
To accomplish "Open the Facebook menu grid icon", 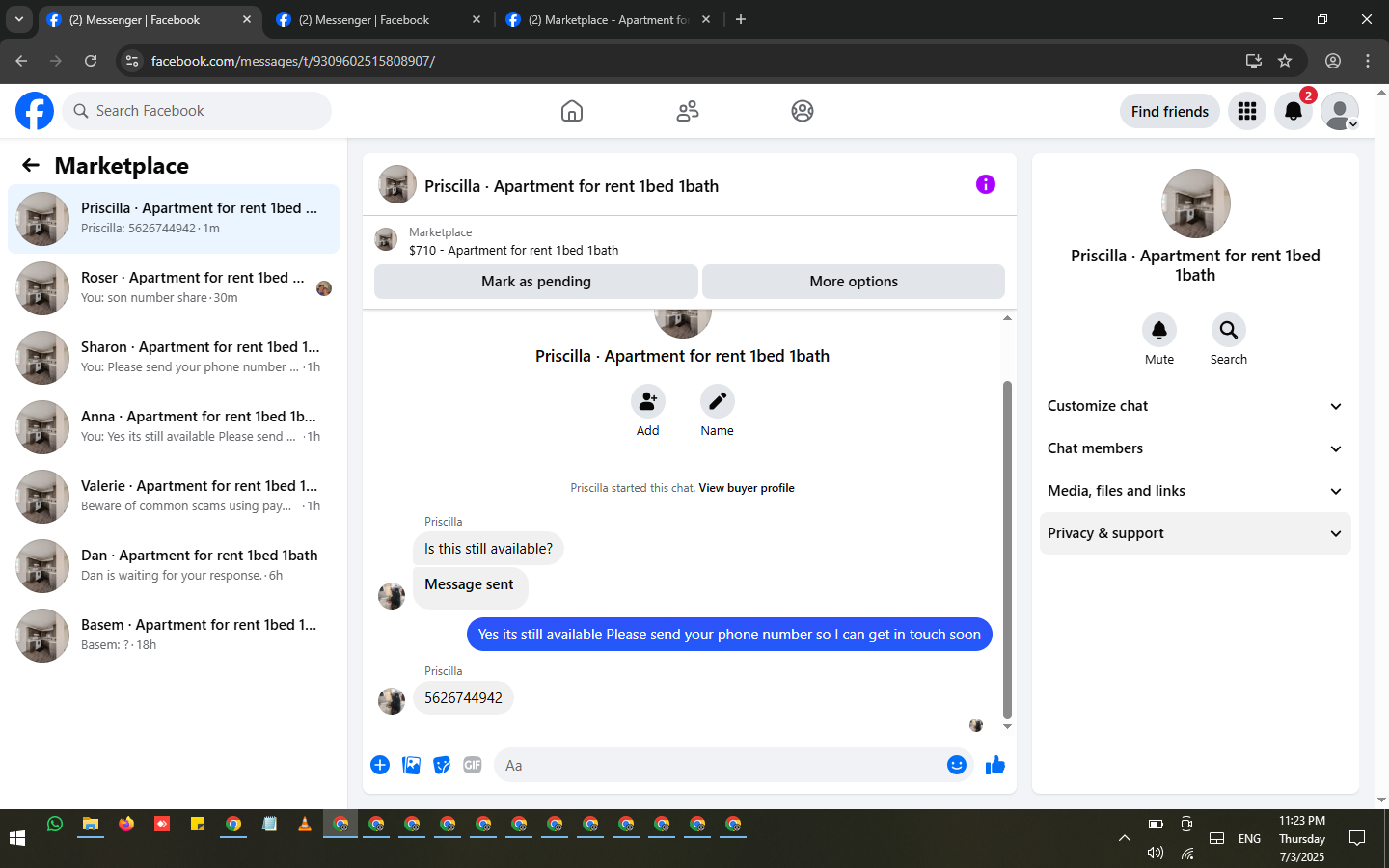I will pos(1247,111).
